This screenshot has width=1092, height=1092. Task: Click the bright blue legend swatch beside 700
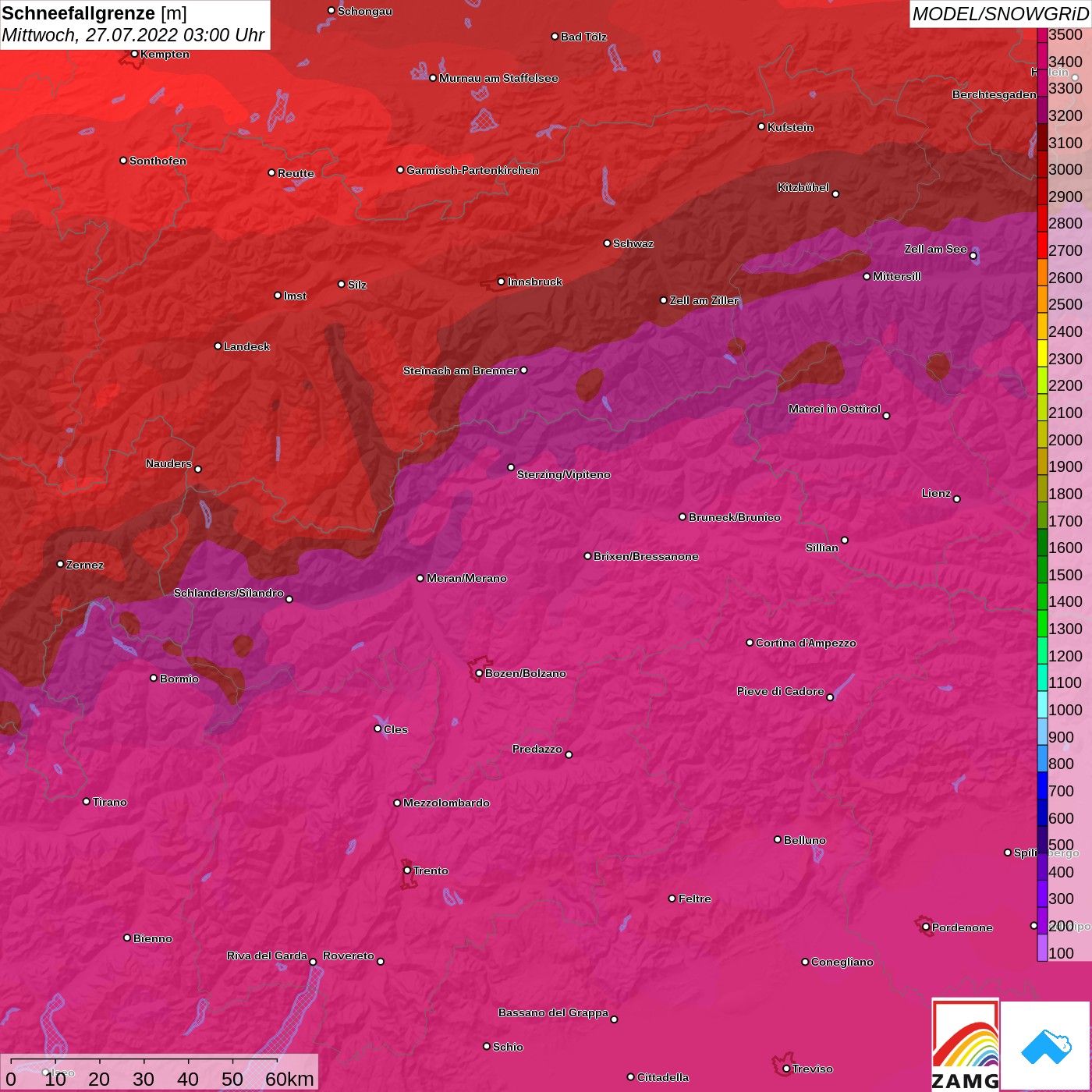1042,785
